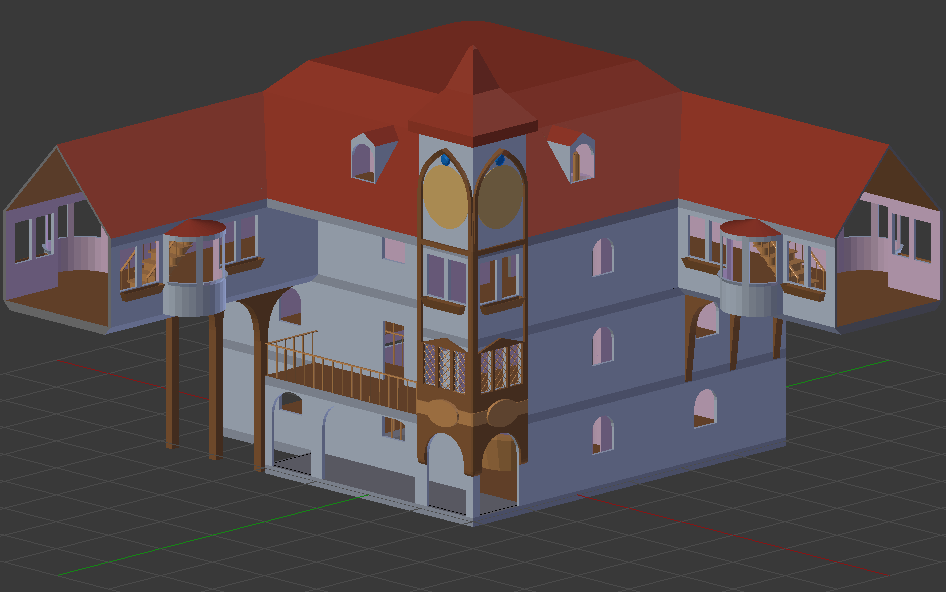946x592 pixels.
Task: Select the open gable end of the left wing
Action: click(x=57, y=238)
